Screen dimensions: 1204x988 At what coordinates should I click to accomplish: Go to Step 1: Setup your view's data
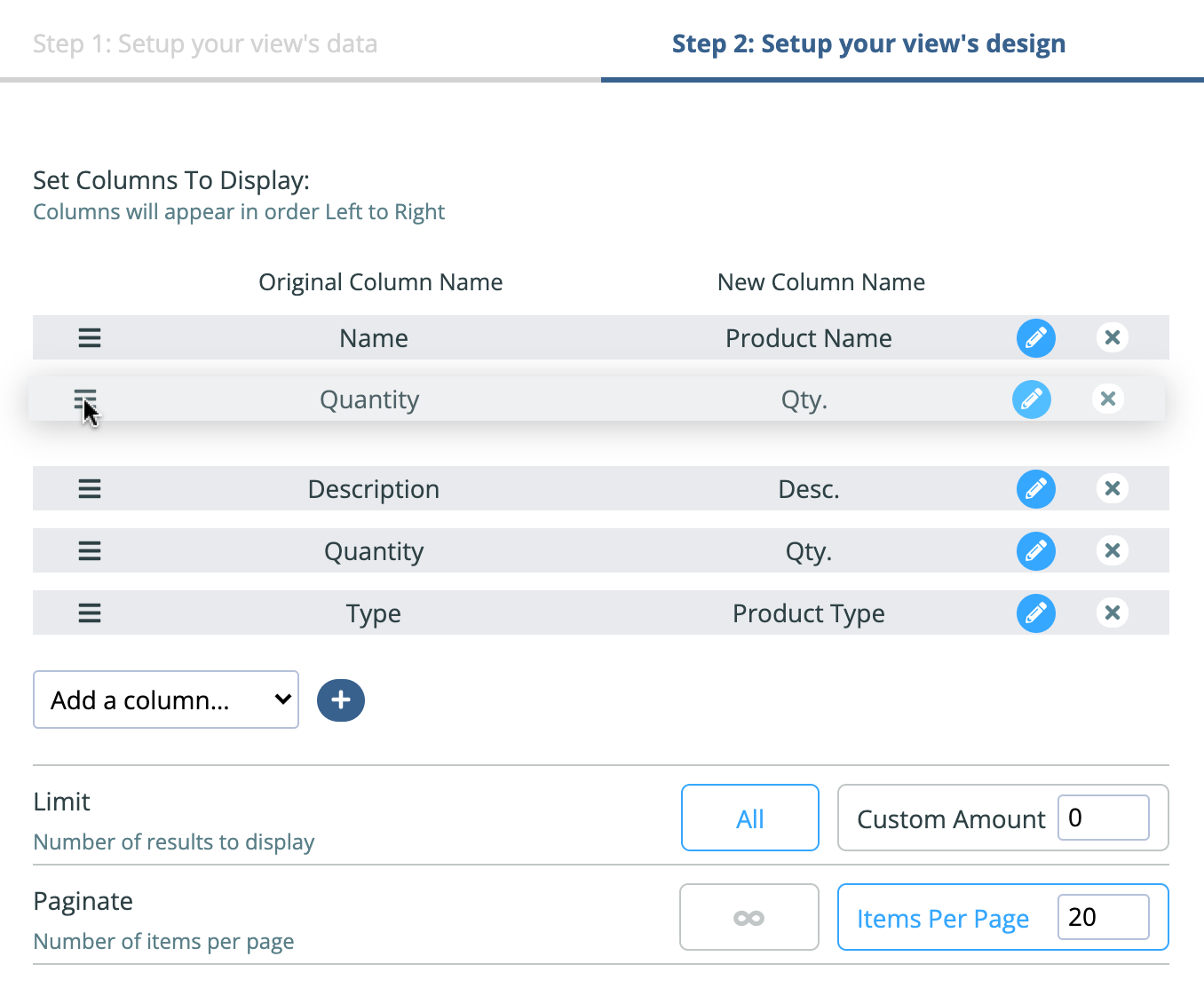pos(205,43)
